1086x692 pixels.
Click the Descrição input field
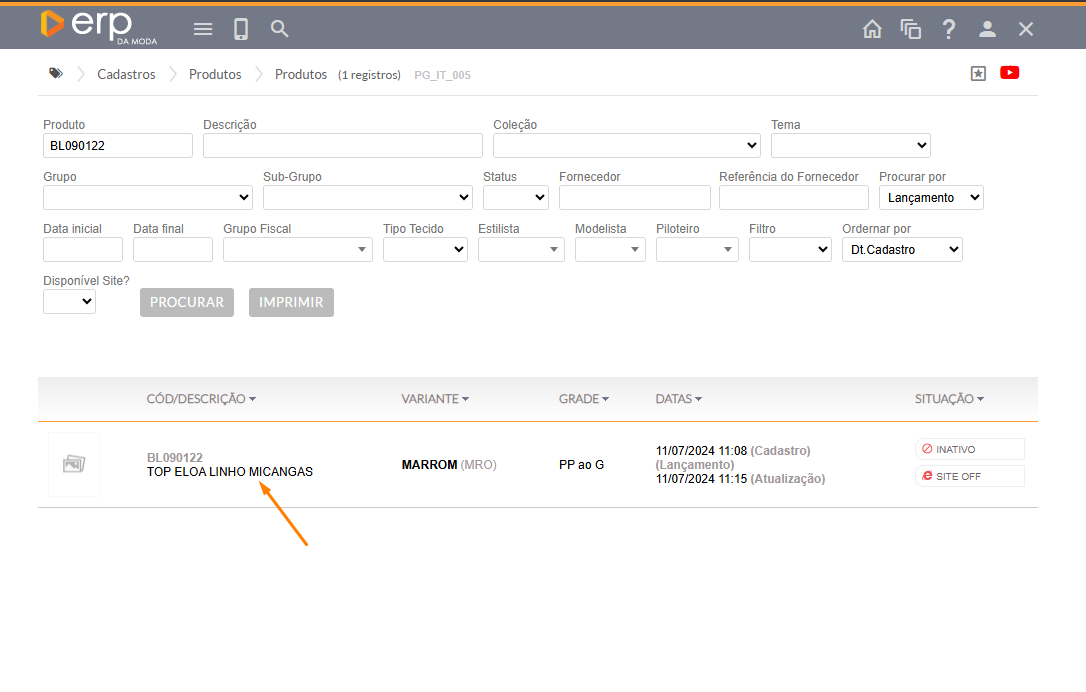342,146
